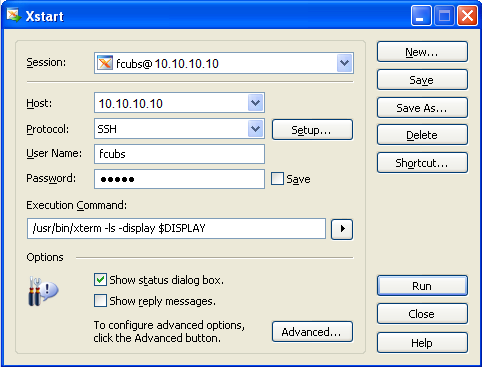Click into the User Name field
The width and height of the screenshot is (482, 367).
tap(179, 154)
